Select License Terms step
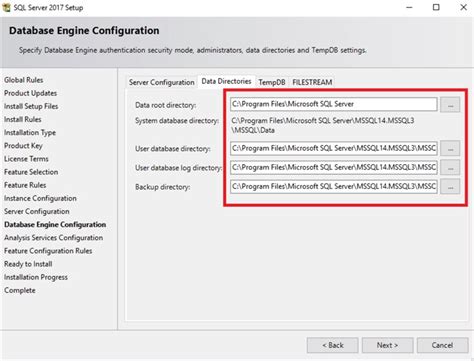This screenshot has width=474, height=361. (26, 159)
